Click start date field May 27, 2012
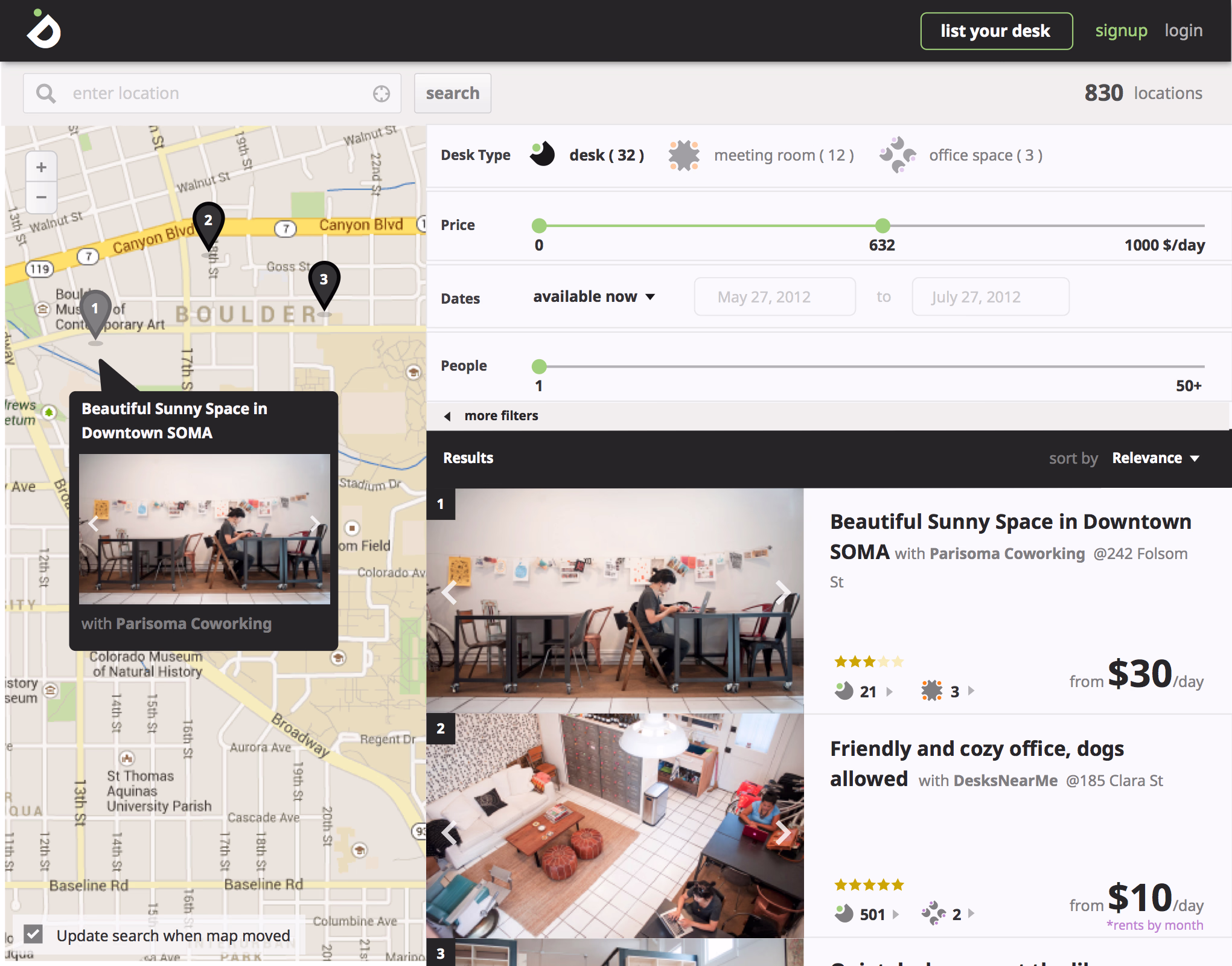This screenshot has width=1232, height=966. [x=775, y=296]
